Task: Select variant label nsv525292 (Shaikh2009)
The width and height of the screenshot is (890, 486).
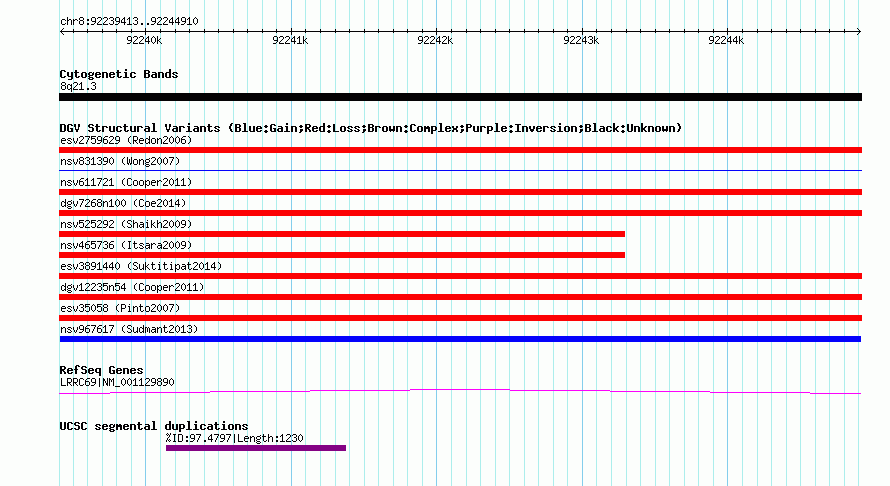Action: point(126,224)
